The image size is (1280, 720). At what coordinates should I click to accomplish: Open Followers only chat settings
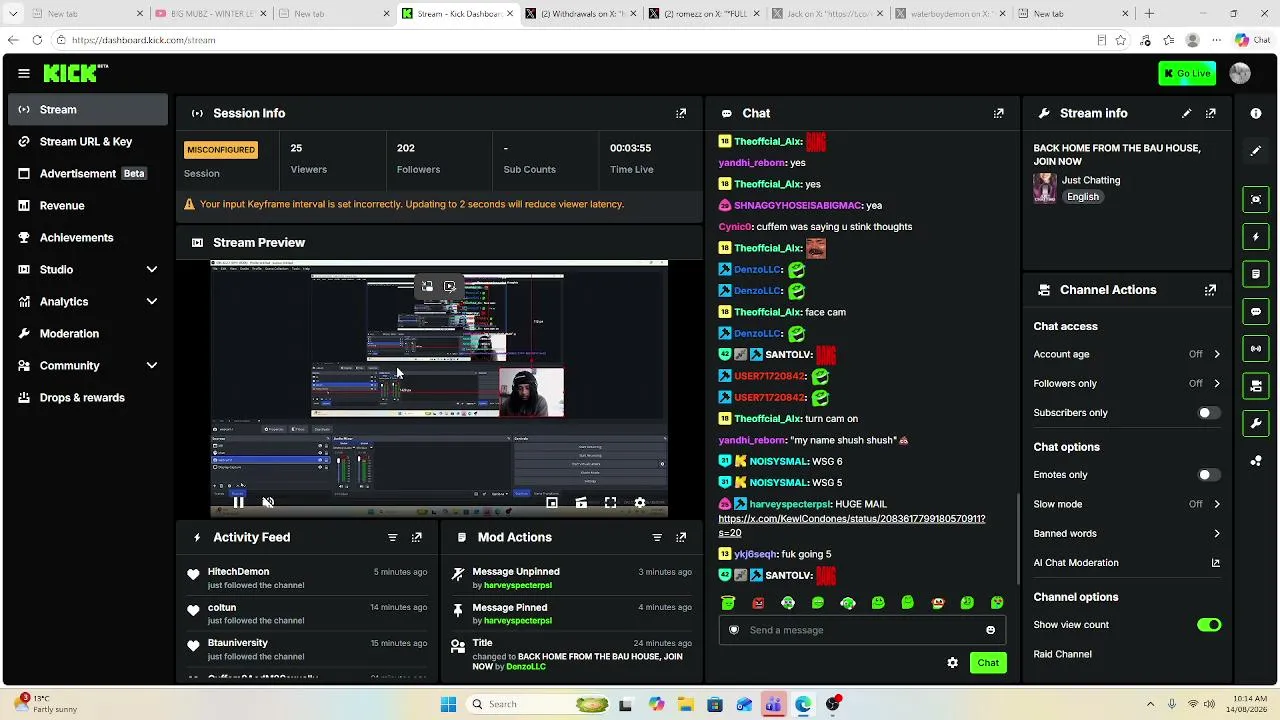tap(1127, 384)
